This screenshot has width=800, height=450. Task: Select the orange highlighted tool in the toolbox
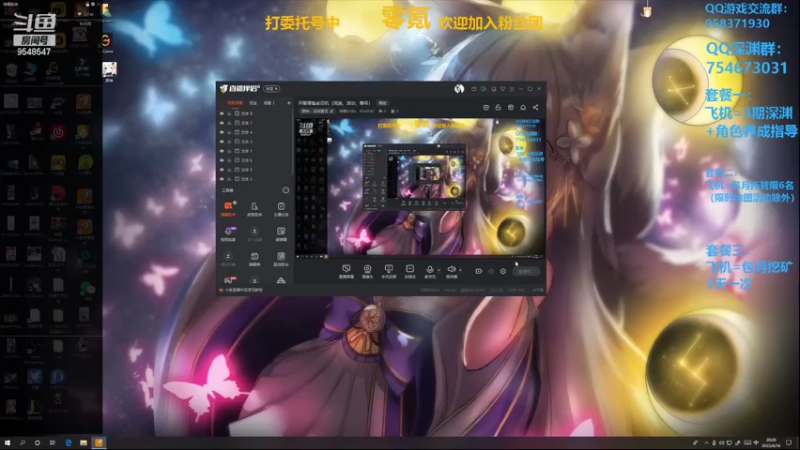(228, 208)
